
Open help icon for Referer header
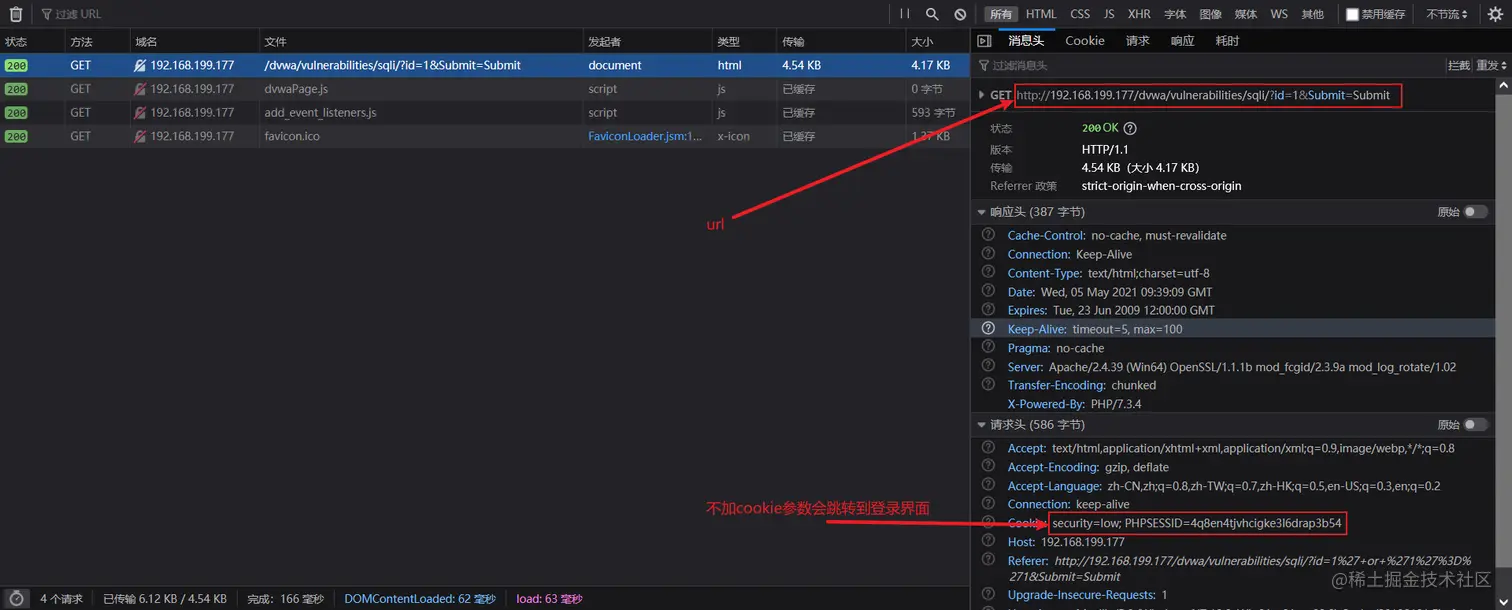[x=988, y=560]
